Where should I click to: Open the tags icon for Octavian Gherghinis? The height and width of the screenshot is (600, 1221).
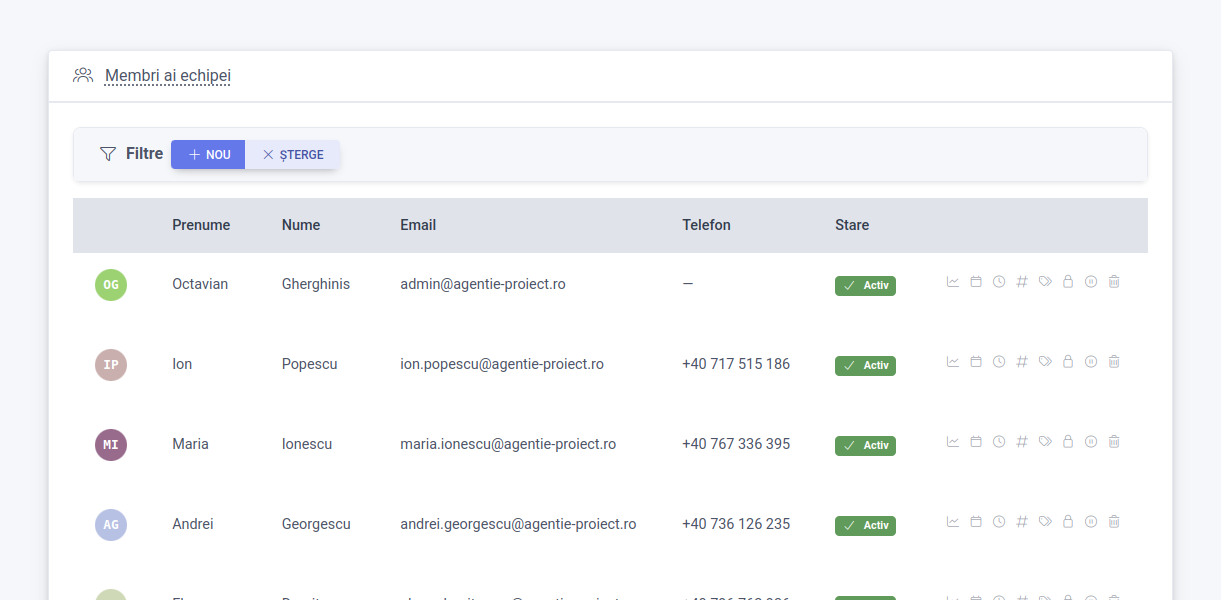(1045, 282)
